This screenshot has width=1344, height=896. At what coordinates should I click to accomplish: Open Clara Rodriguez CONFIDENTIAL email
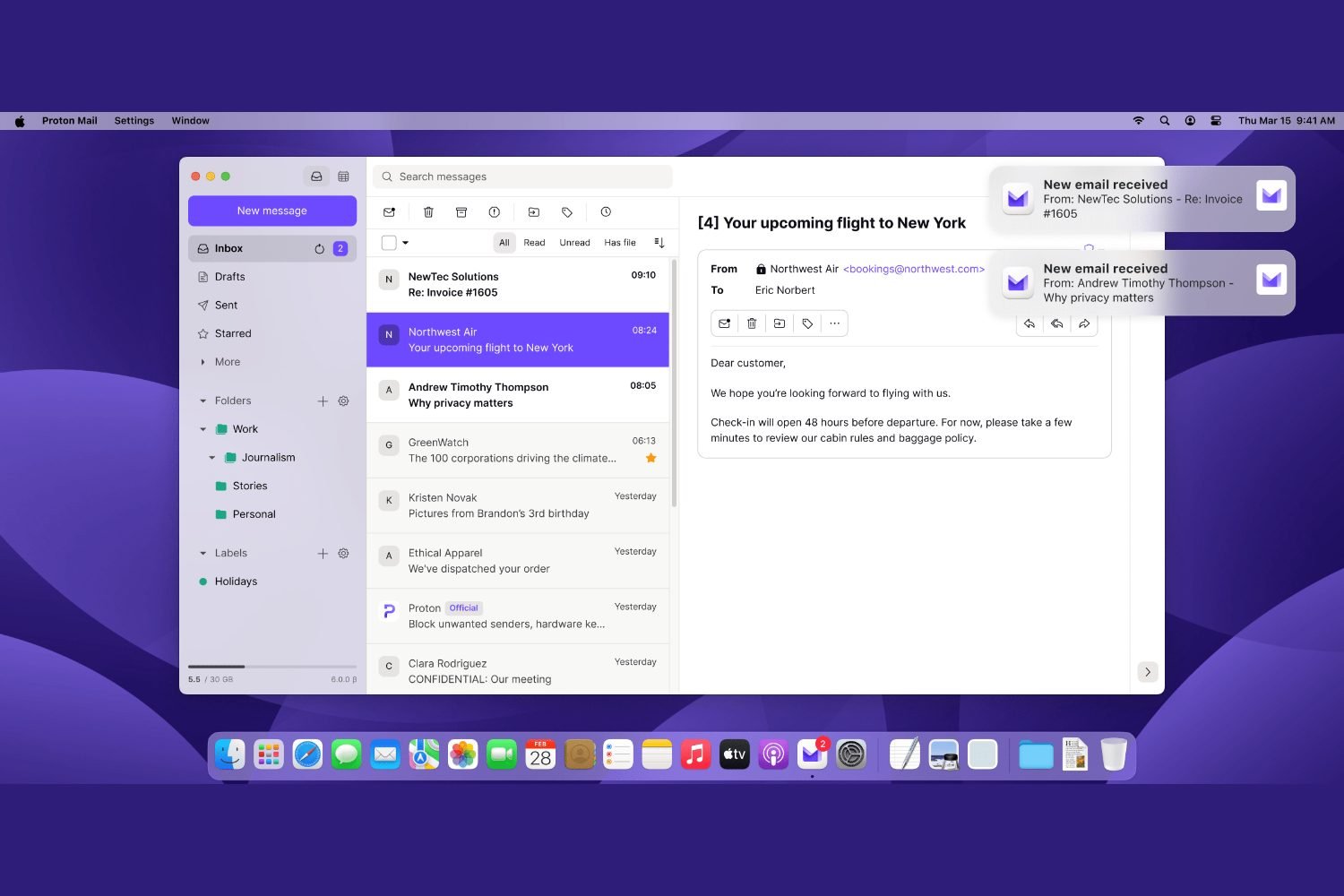[x=518, y=671]
